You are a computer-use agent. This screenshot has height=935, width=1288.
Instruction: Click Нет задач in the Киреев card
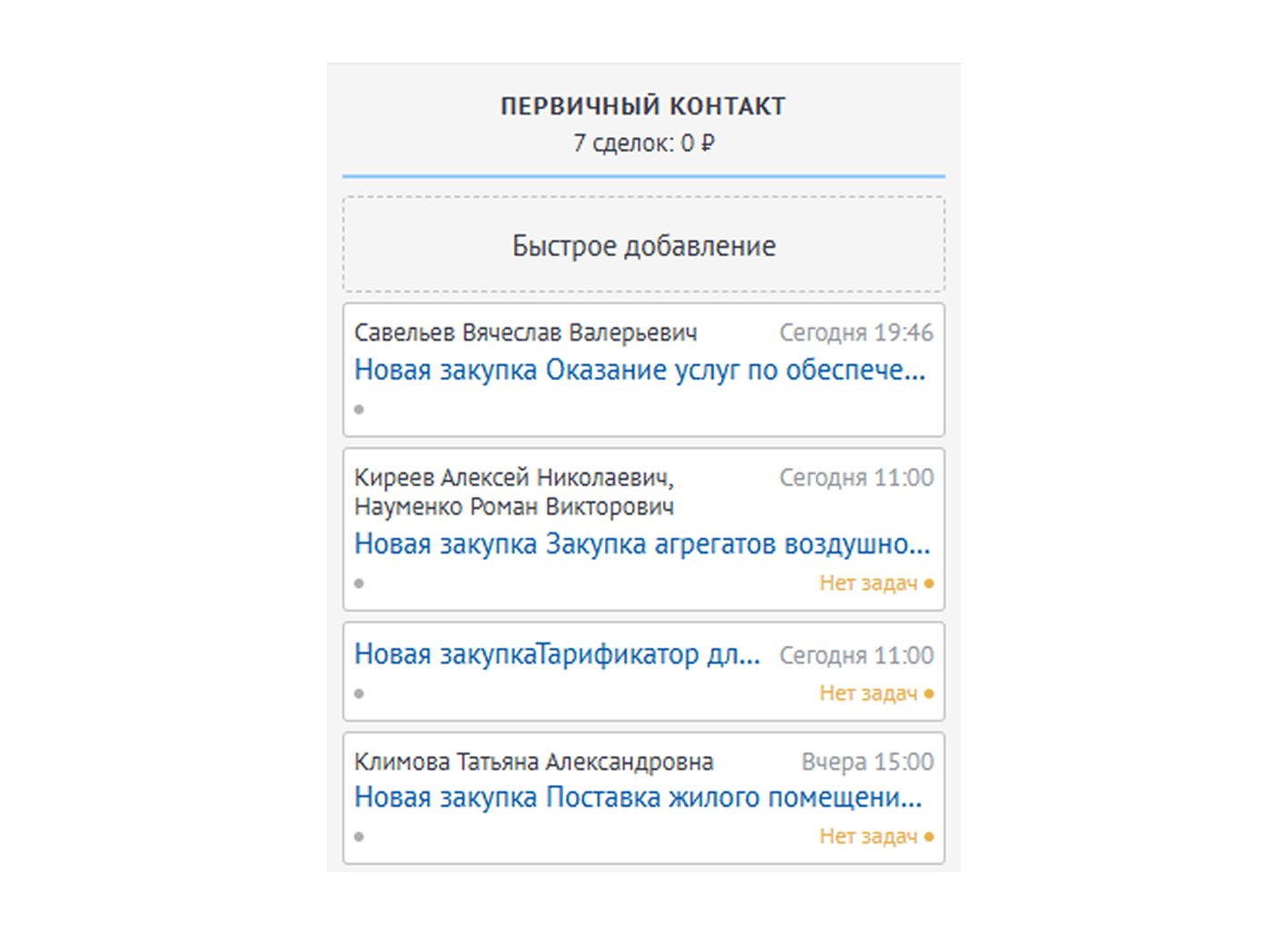point(868,583)
